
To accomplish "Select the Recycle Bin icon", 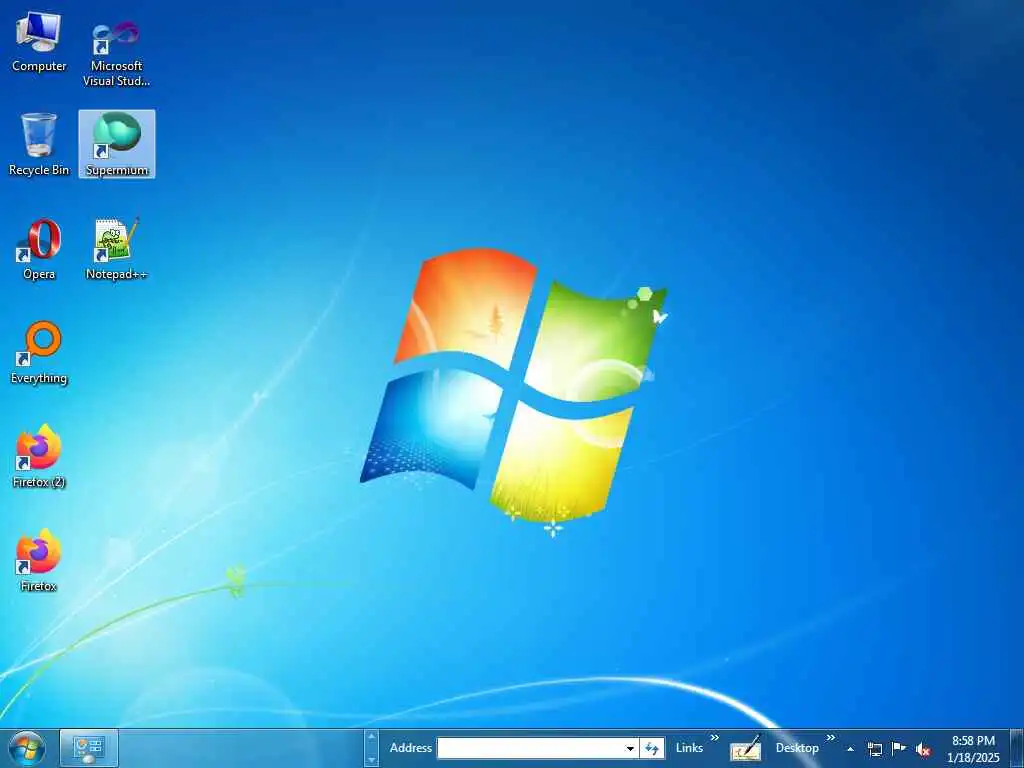I will click(39, 145).
